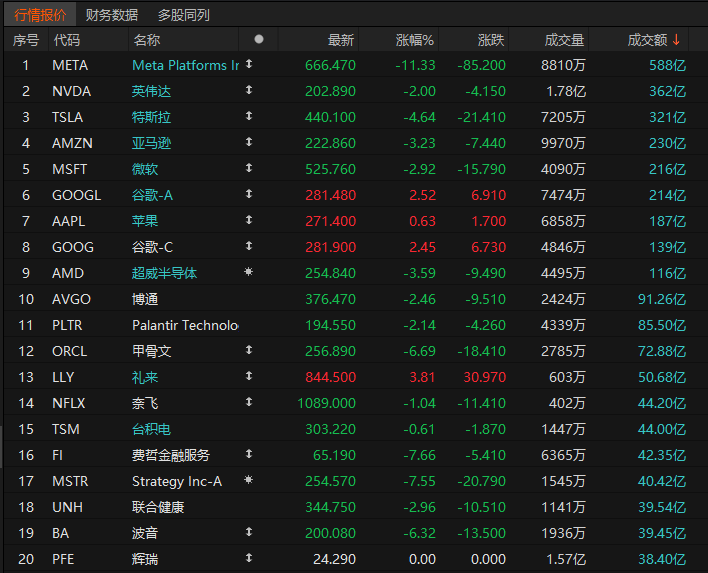Click 博通 name cell
The image size is (708, 573).
pyautogui.click(x=145, y=299)
